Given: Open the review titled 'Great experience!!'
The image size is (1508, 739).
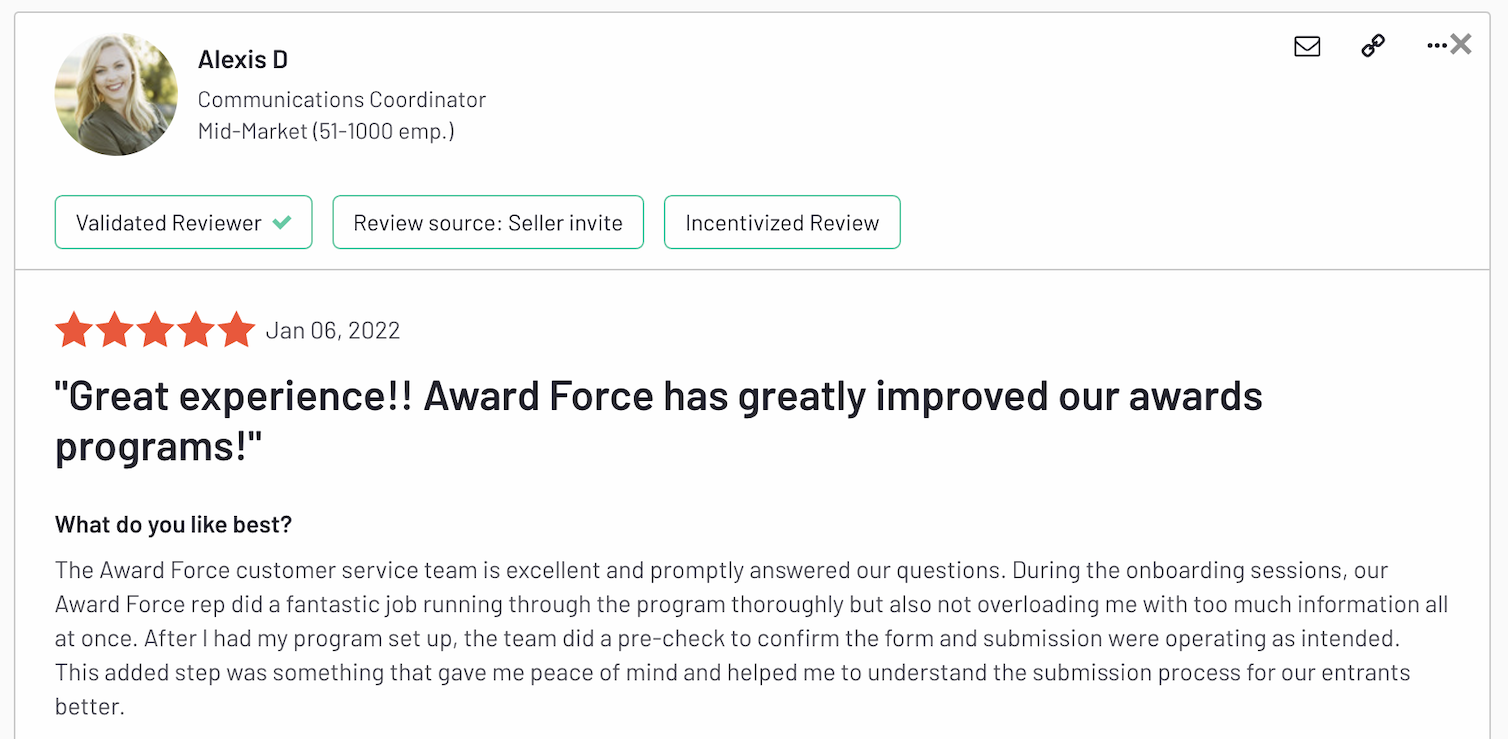Looking at the screenshot, I should click(659, 396).
